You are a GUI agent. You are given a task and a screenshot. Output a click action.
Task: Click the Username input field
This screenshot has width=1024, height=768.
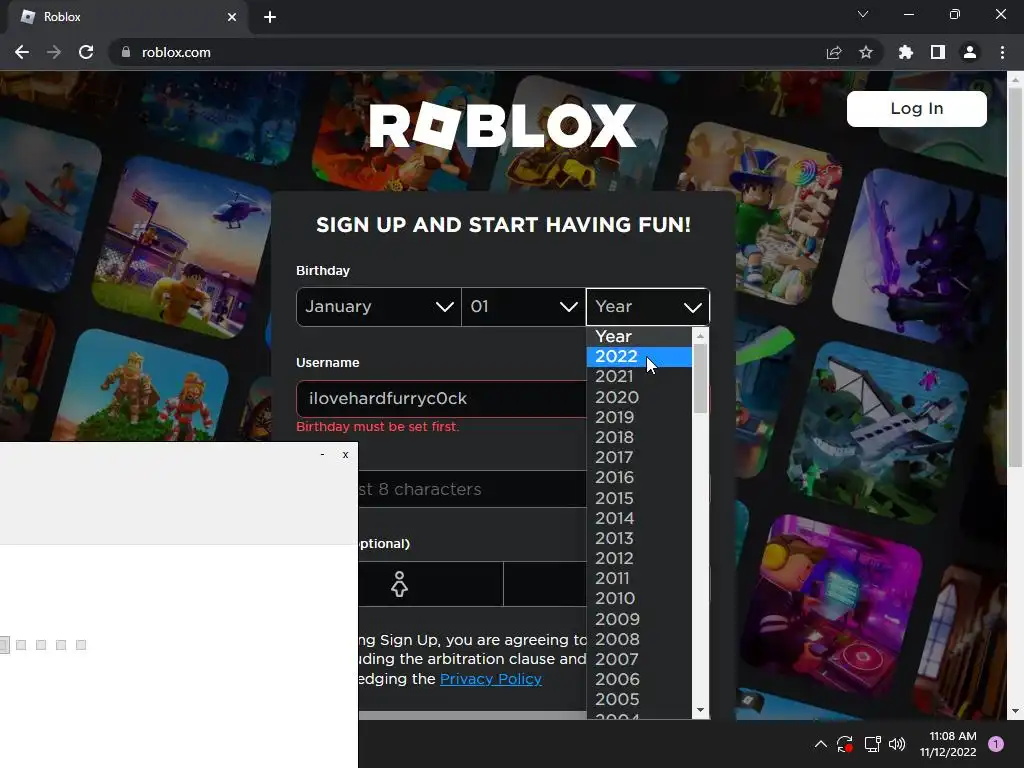pos(441,398)
